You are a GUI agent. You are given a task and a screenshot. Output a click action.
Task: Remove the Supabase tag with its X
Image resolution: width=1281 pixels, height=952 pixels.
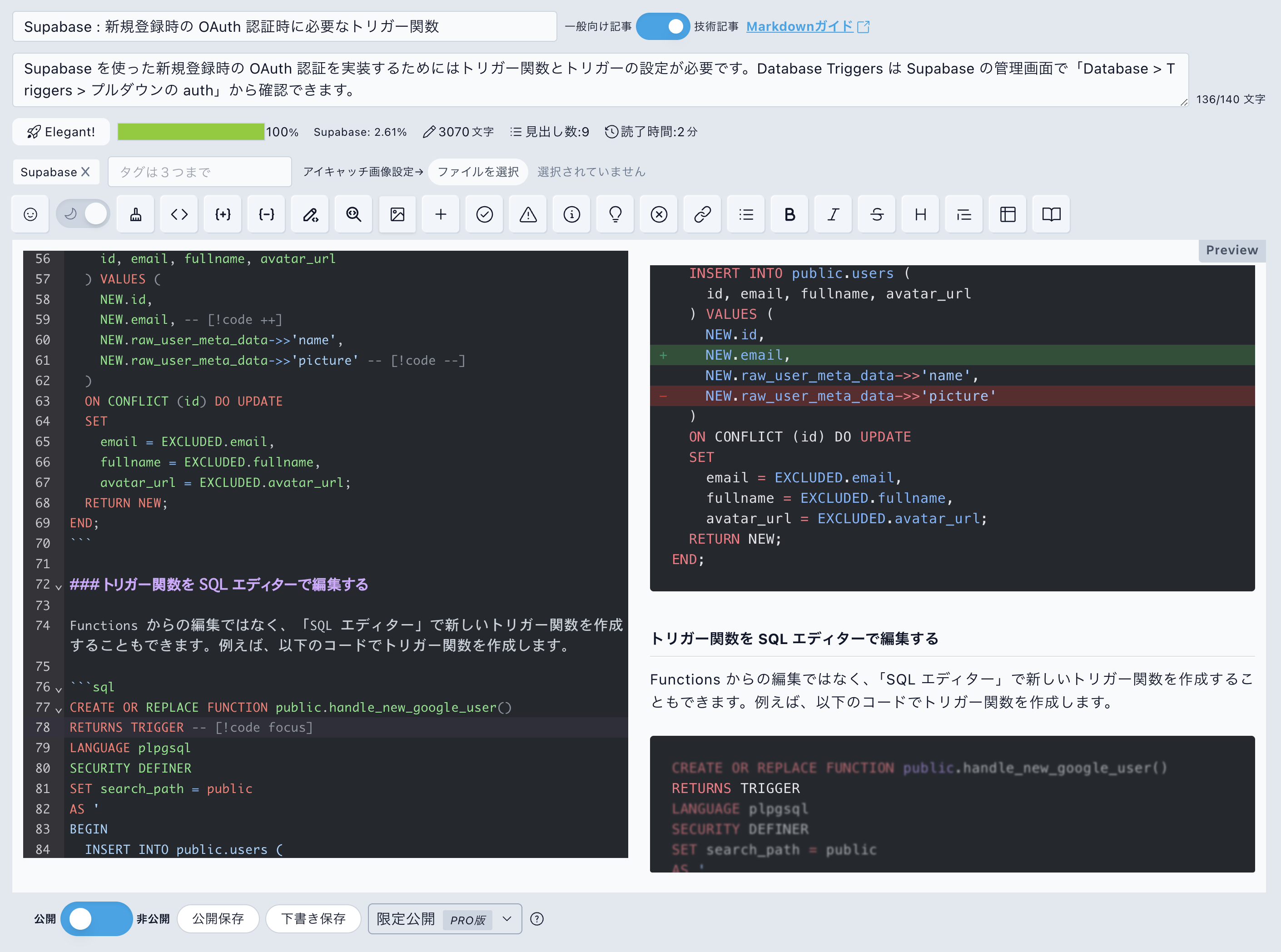[85, 172]
